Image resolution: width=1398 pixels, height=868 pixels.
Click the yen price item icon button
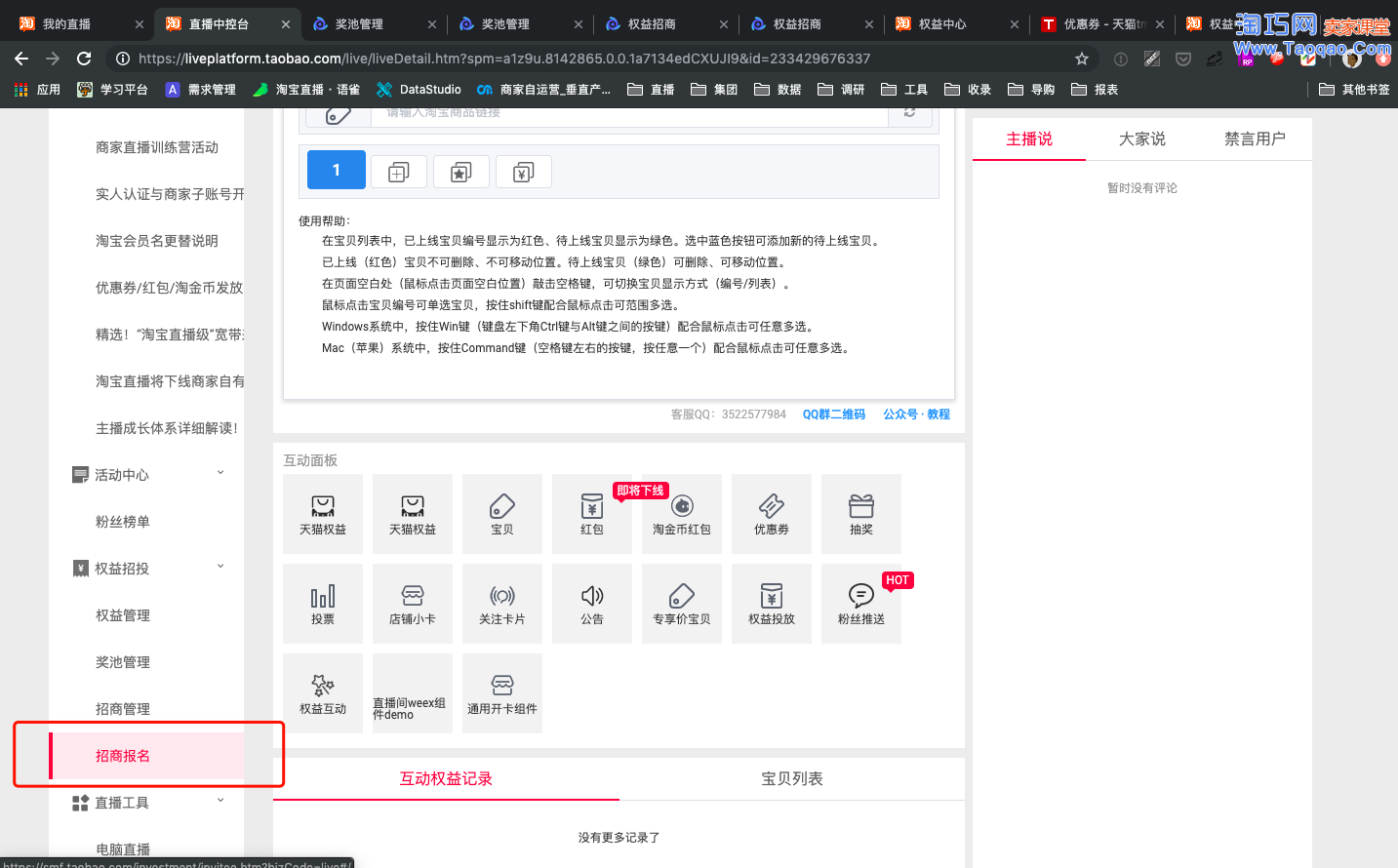point(524,172)
